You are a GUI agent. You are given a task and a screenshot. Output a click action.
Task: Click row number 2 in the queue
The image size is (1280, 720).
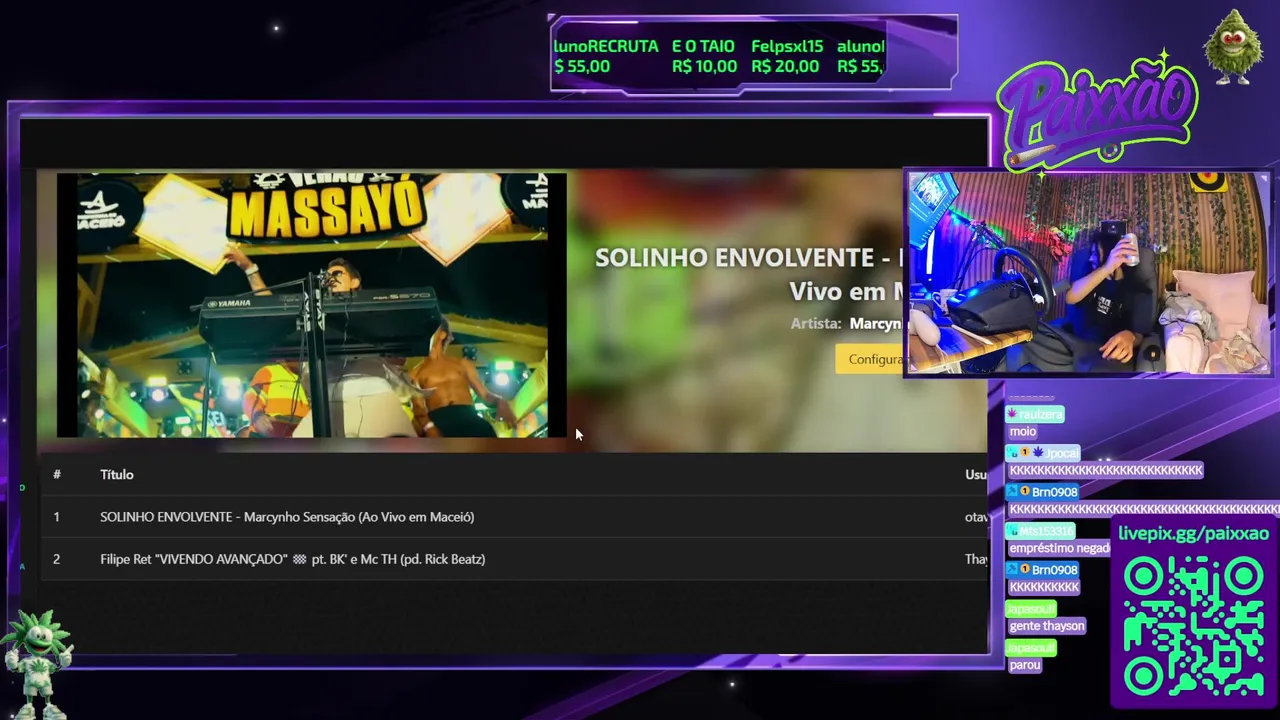point(56,559)
